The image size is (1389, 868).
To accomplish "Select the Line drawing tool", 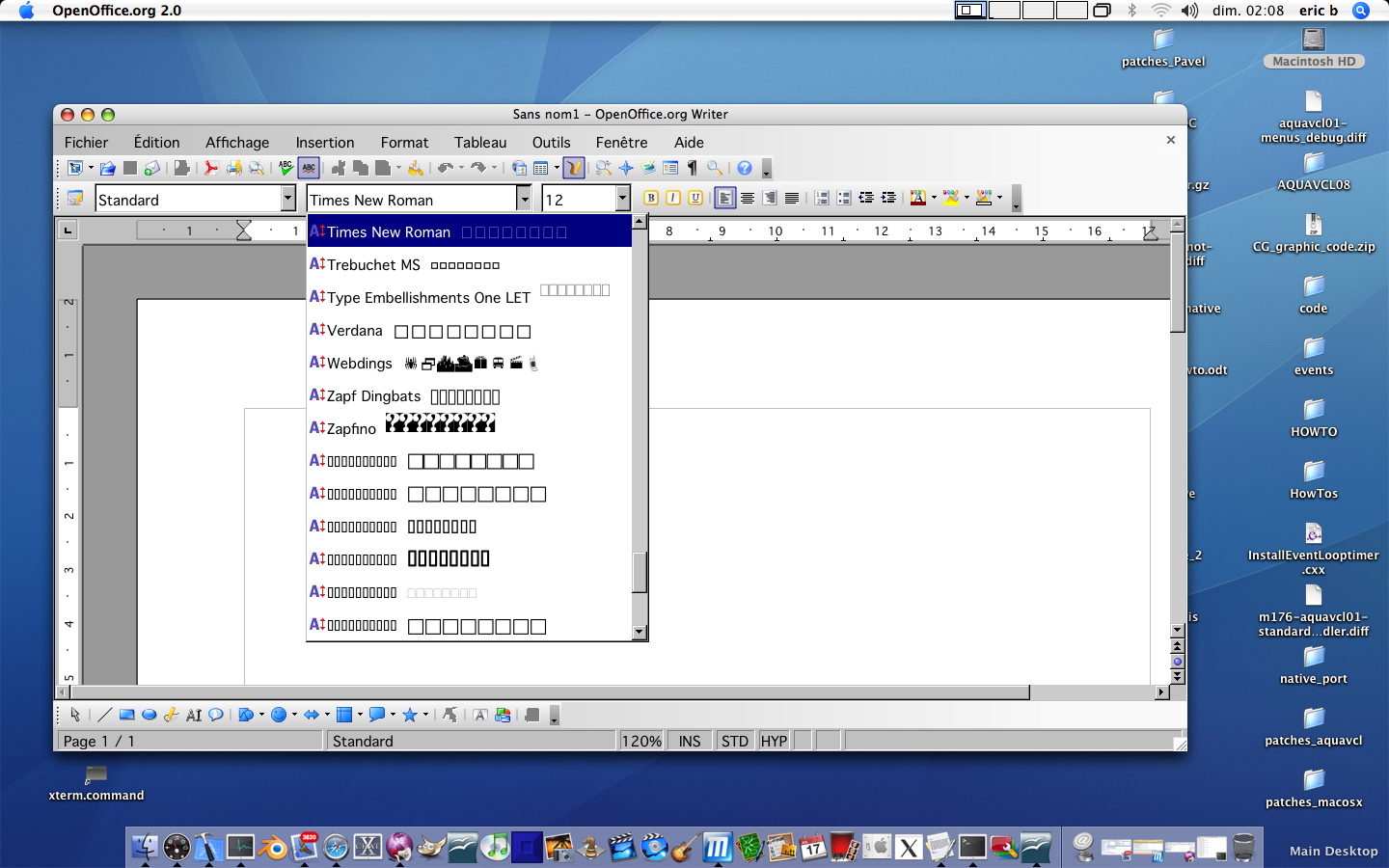I will [104, 715].
